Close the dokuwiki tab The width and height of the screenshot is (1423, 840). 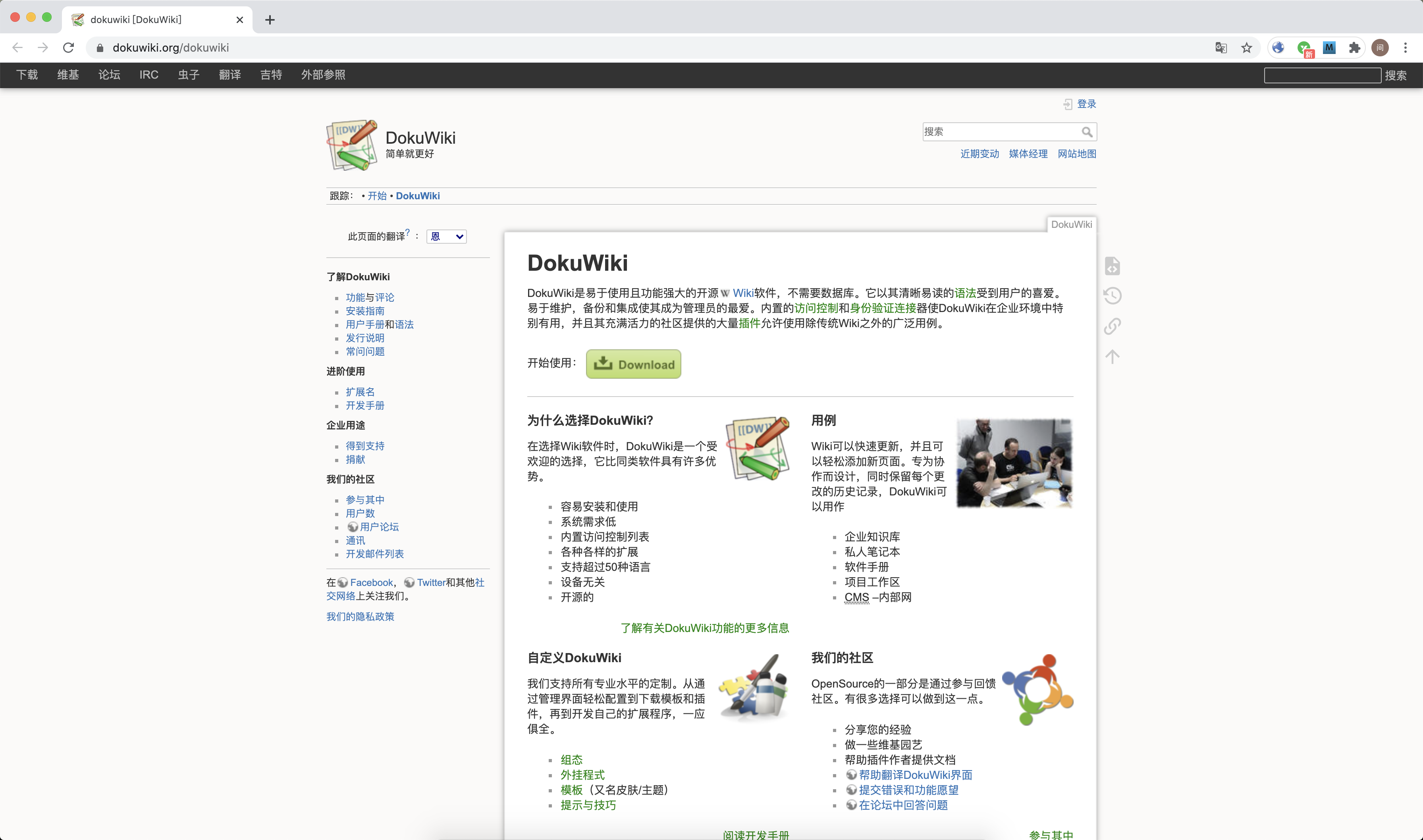coord(239,20)
